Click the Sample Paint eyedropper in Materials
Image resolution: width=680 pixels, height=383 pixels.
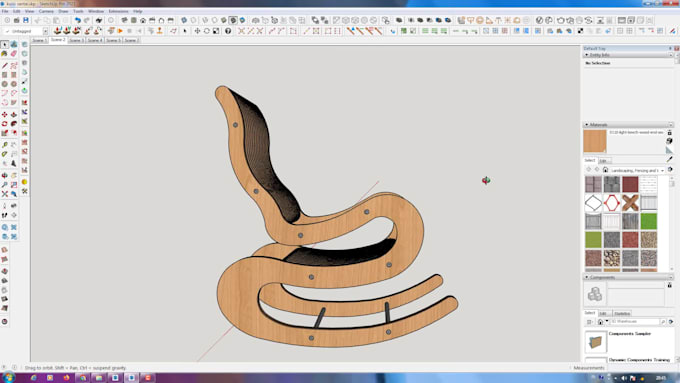670,160
